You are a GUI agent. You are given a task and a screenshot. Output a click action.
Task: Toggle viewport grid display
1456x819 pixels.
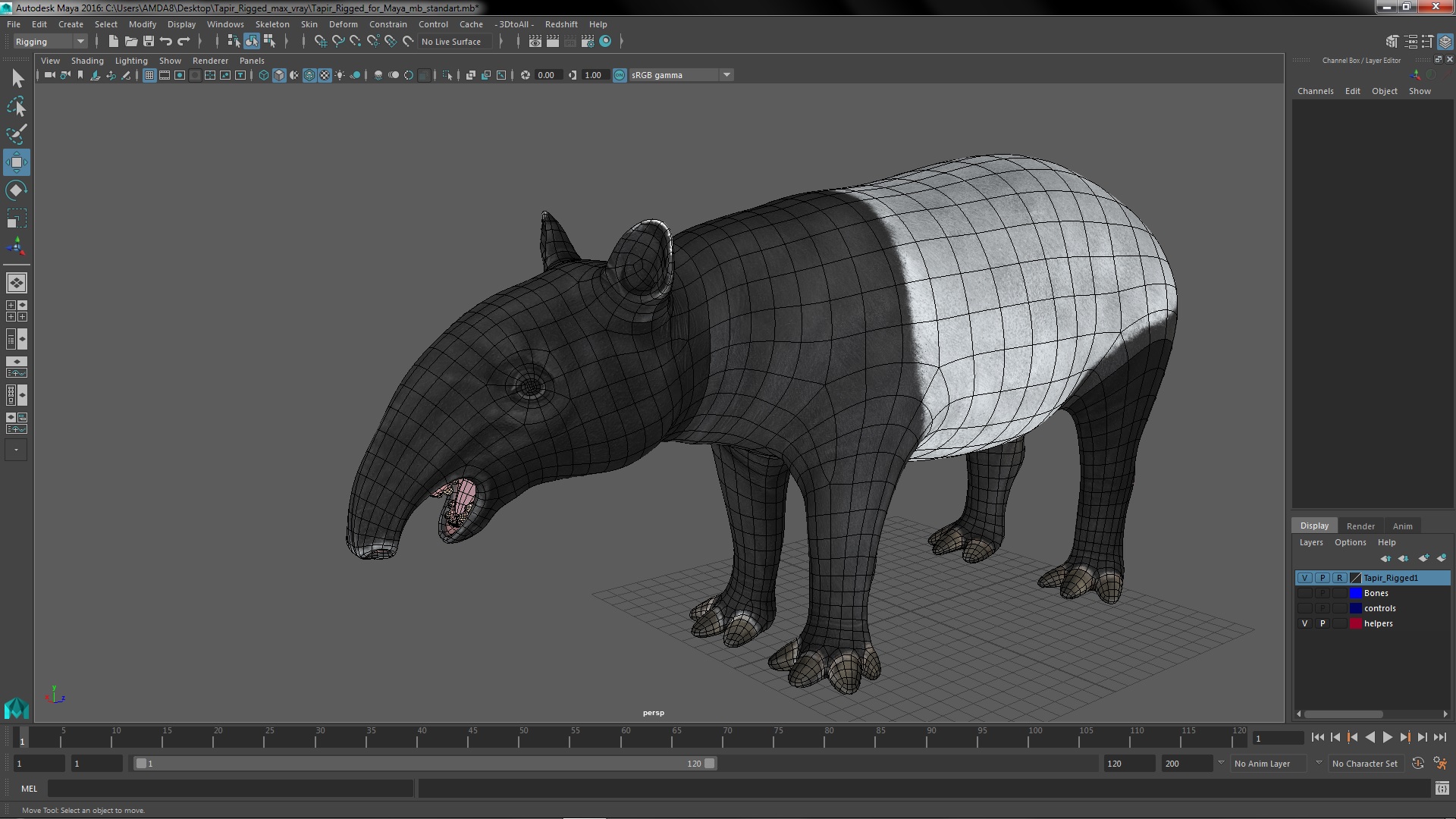(x=149, y=75)
